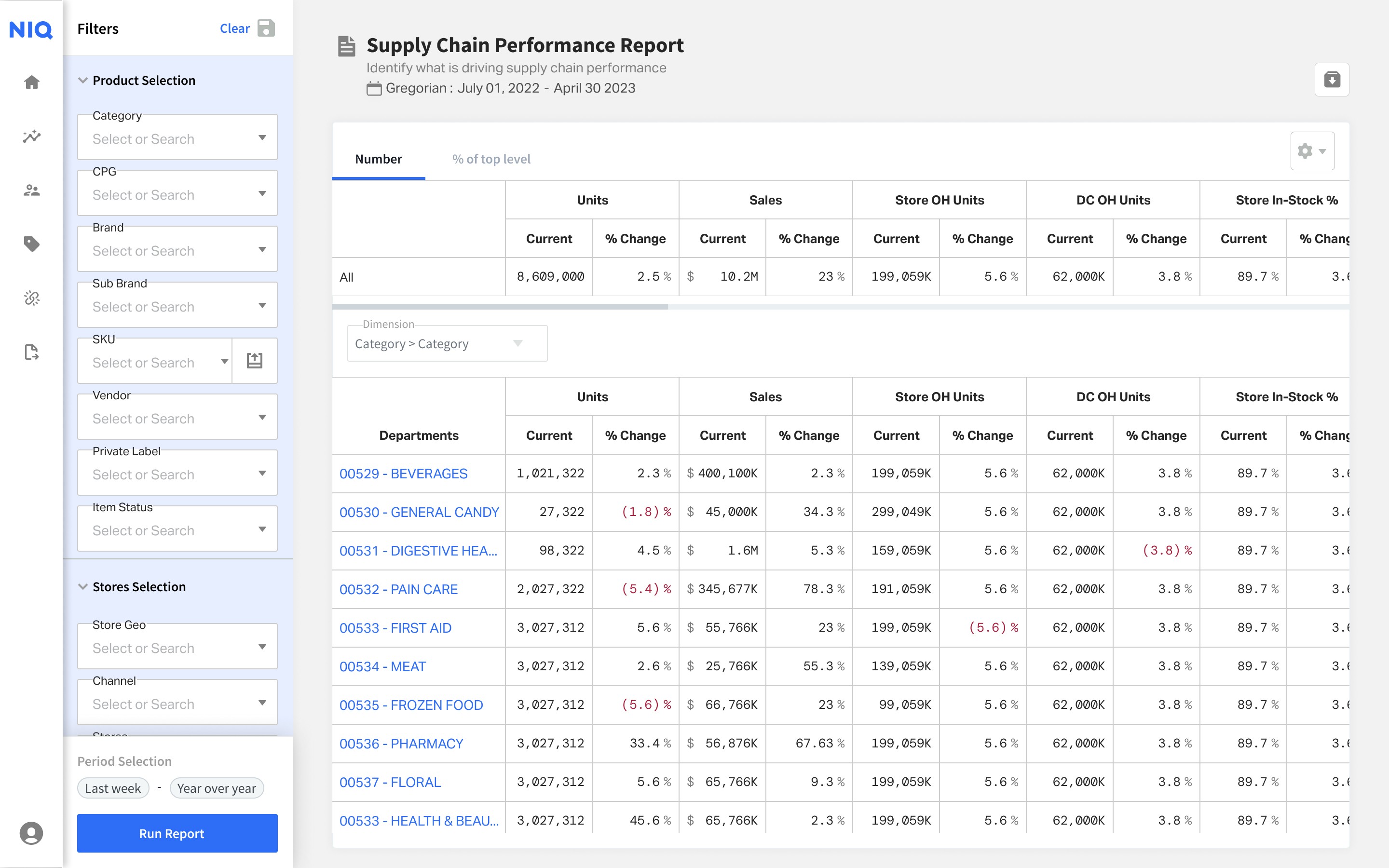
Task: Collapse the Product Selection section
Action: (83, 81)
